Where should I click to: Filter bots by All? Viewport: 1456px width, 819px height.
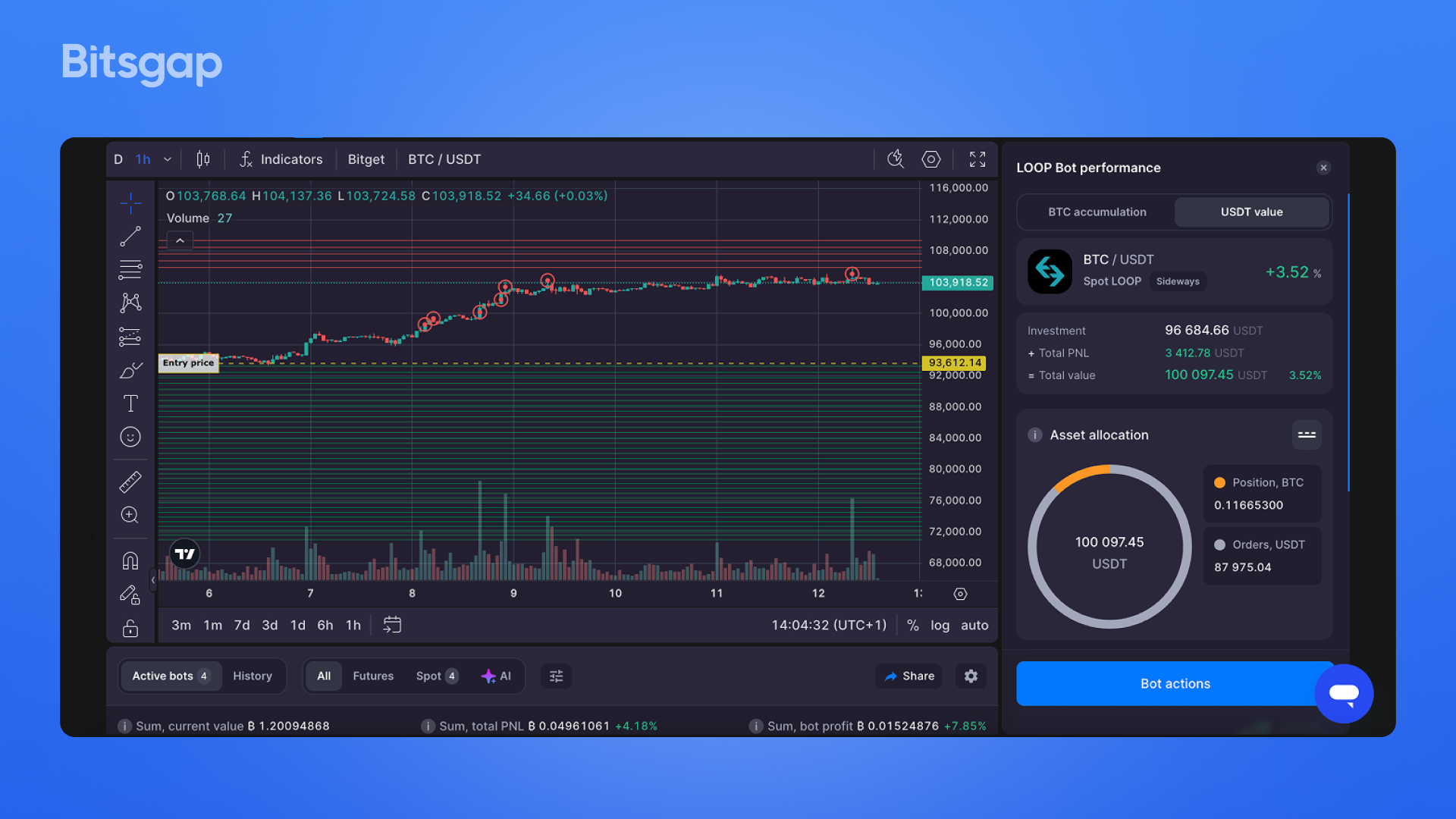[324, 676]
